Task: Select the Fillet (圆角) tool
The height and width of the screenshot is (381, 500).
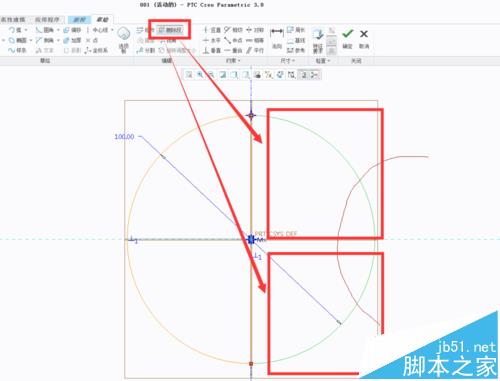Action: [45, 30]
